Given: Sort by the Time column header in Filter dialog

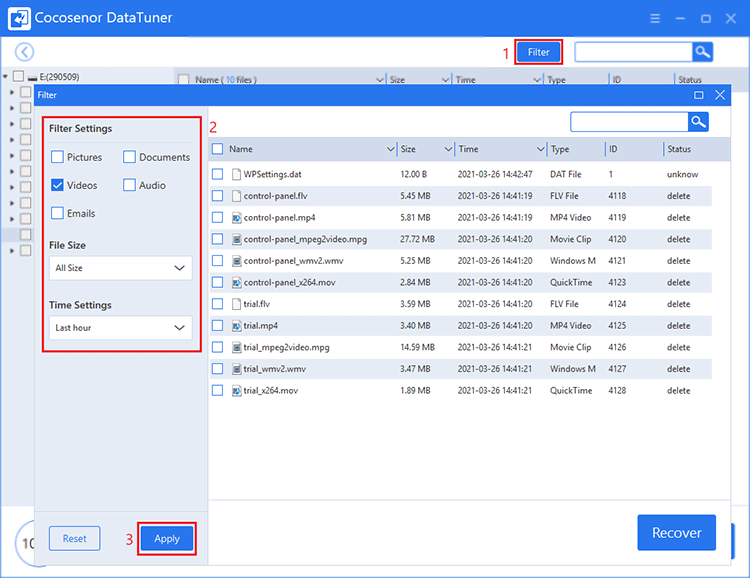Looking at the screenshot, I should click(x=468, y=149).
